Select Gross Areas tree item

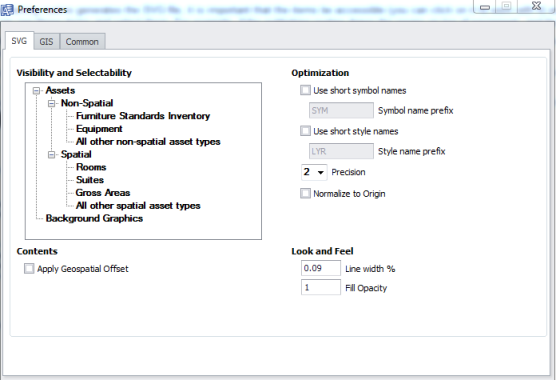click(x=103, y=193)
